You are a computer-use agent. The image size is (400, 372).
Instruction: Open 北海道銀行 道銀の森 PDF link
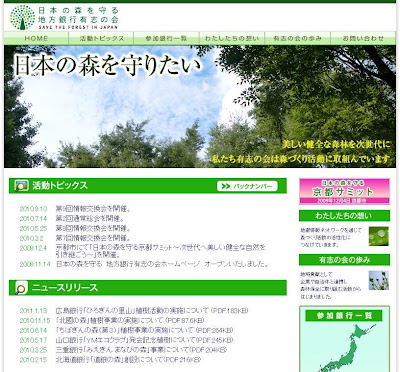click(x=129, y=360)
